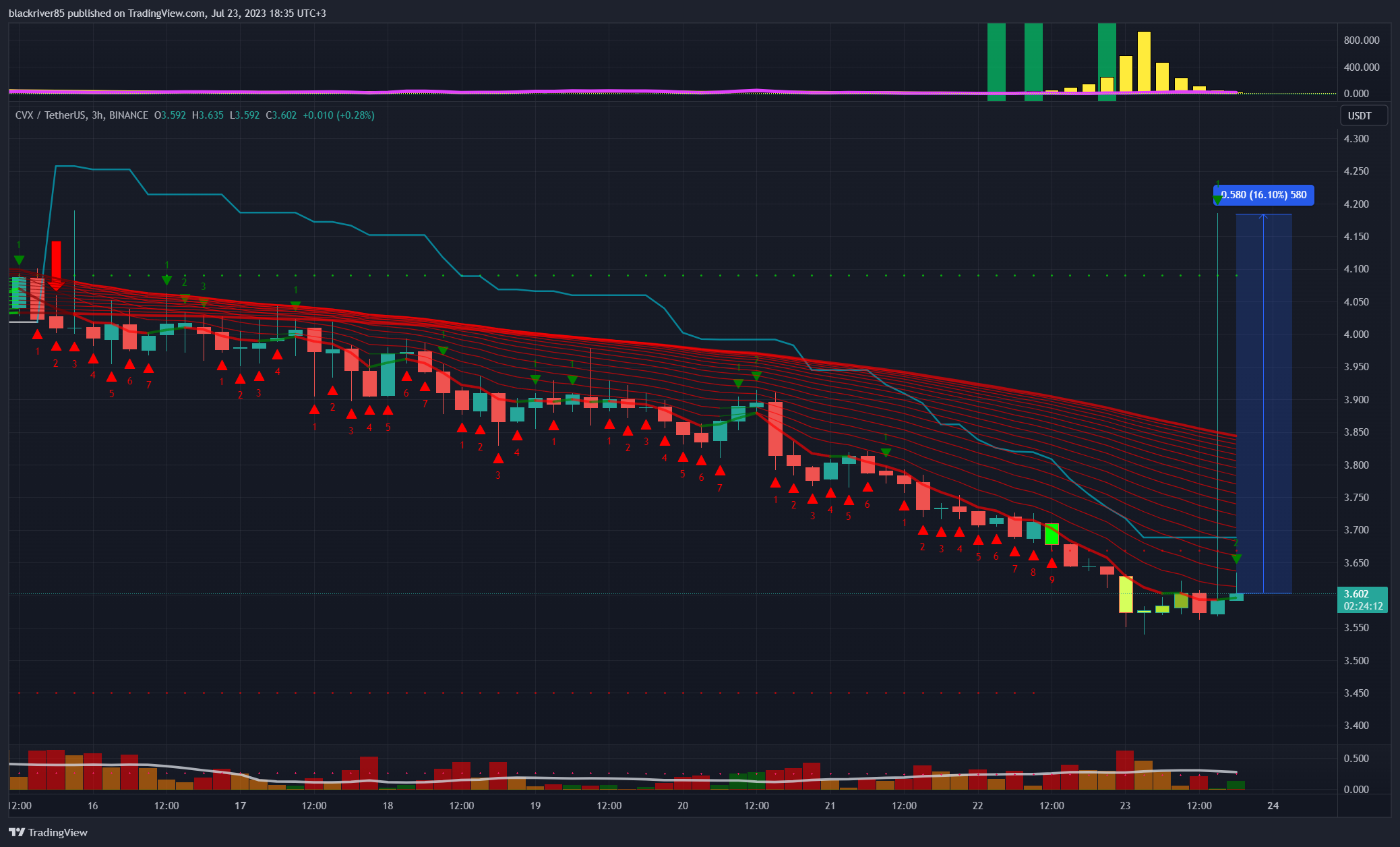Click the TradingView logo at the bottom

click(x=48, y=832)
